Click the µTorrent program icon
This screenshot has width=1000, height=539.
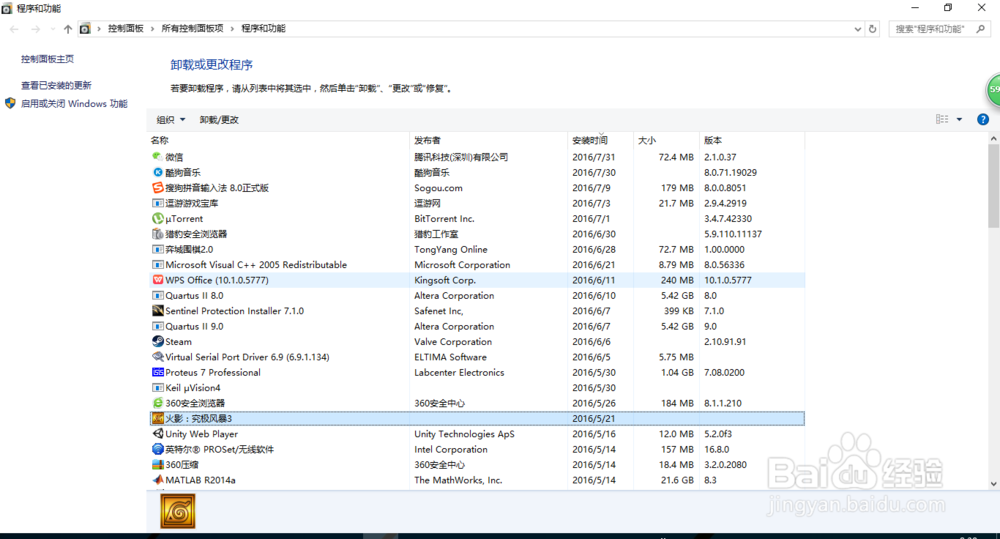[x=158, y=218]
